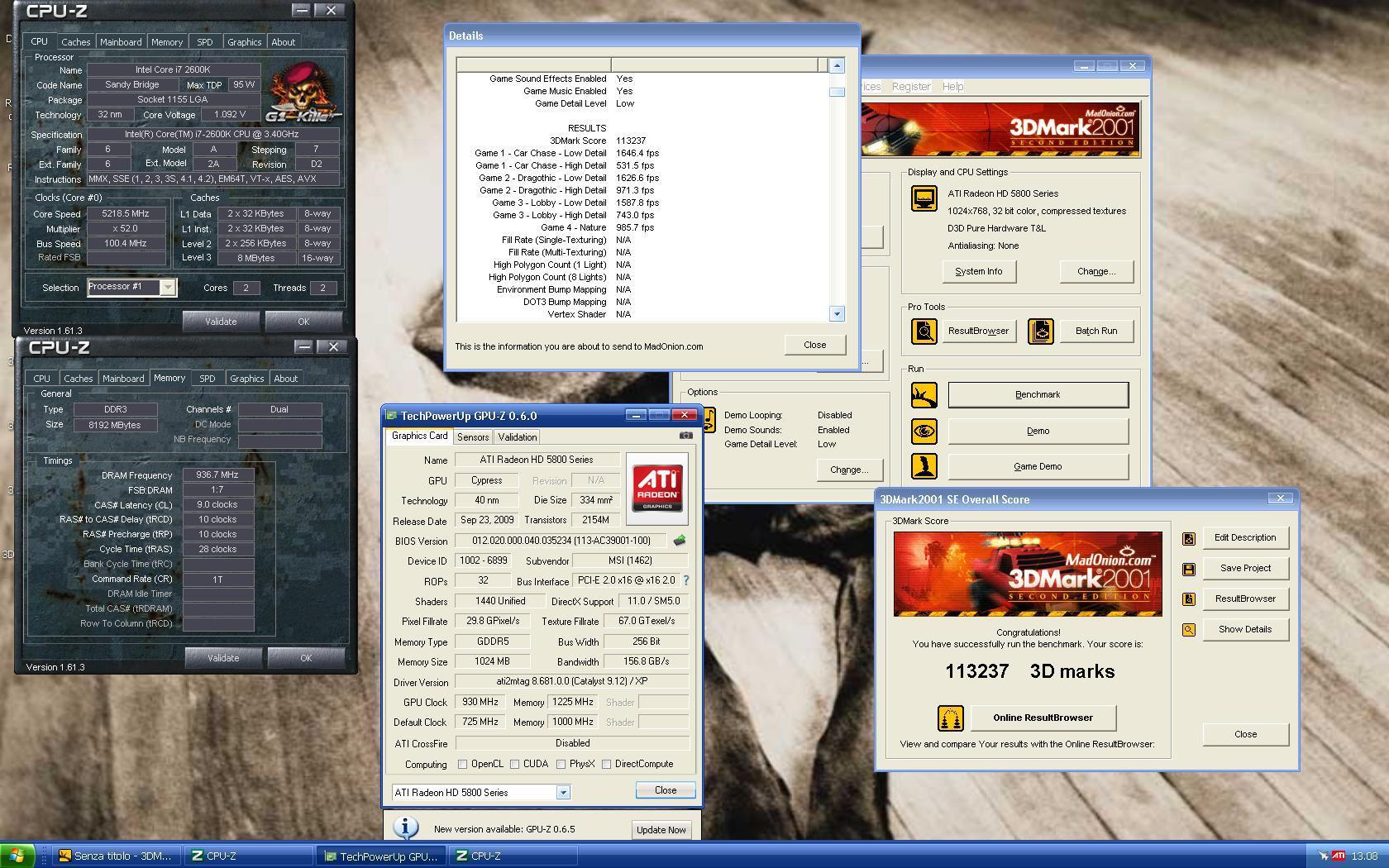The height and width of the screenshot is (868, 1389).
Task: Click the Edit Description icon in score window
Action: (1188, 538)
